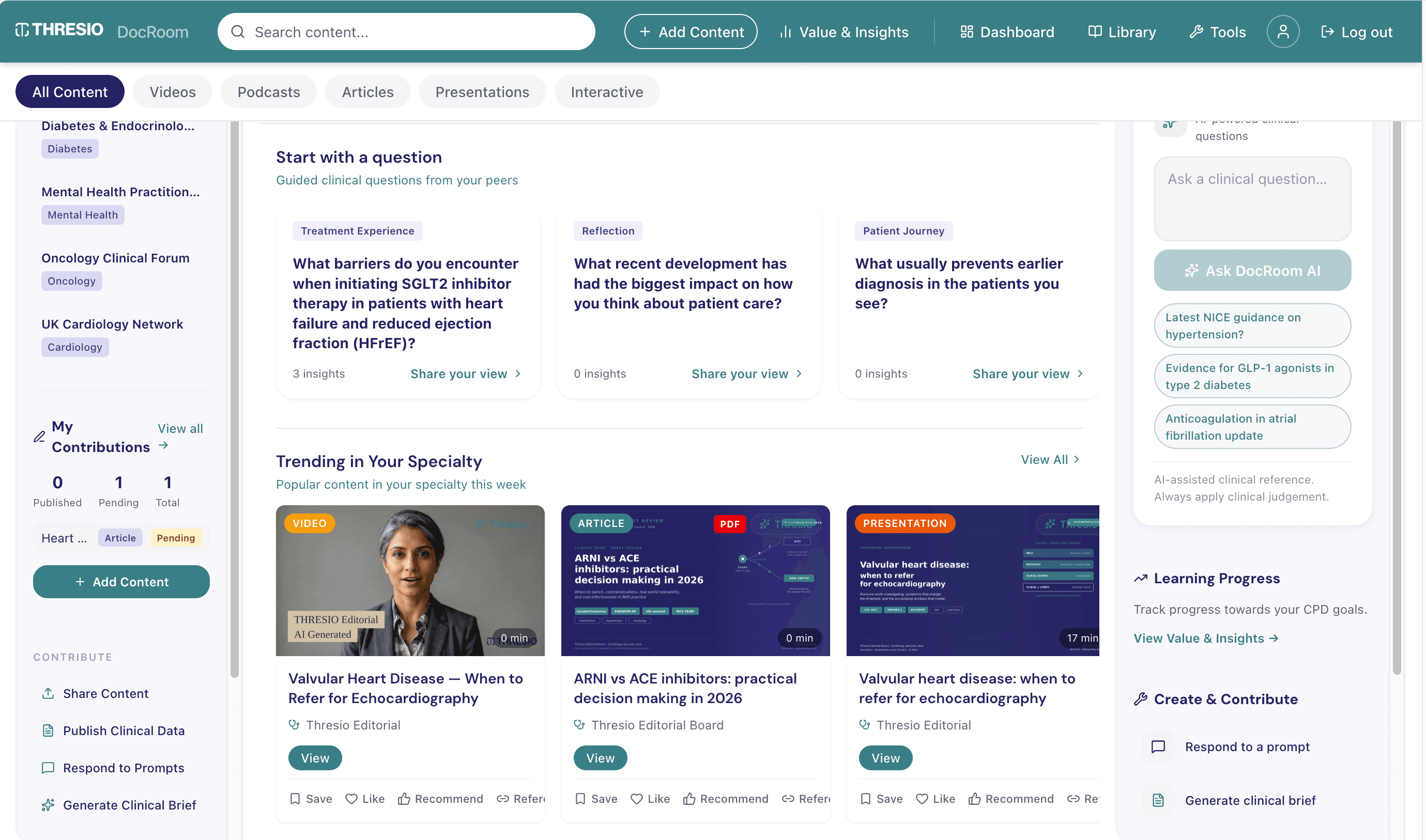
Task: Open Value & Insights in top navigation
Action: coord(844,32)
